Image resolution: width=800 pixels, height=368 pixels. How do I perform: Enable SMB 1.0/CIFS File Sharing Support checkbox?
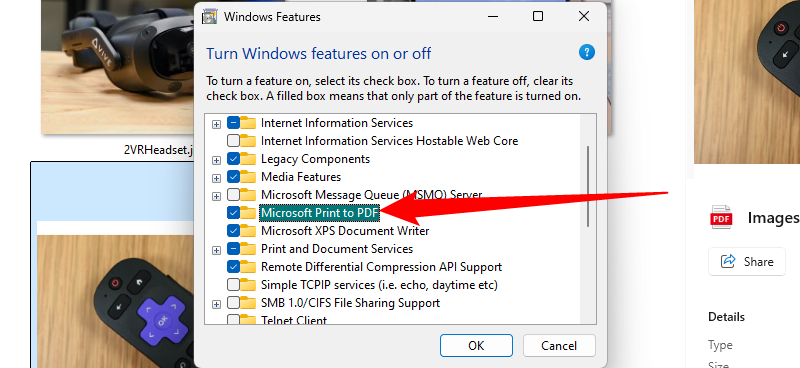click(233, 303)
